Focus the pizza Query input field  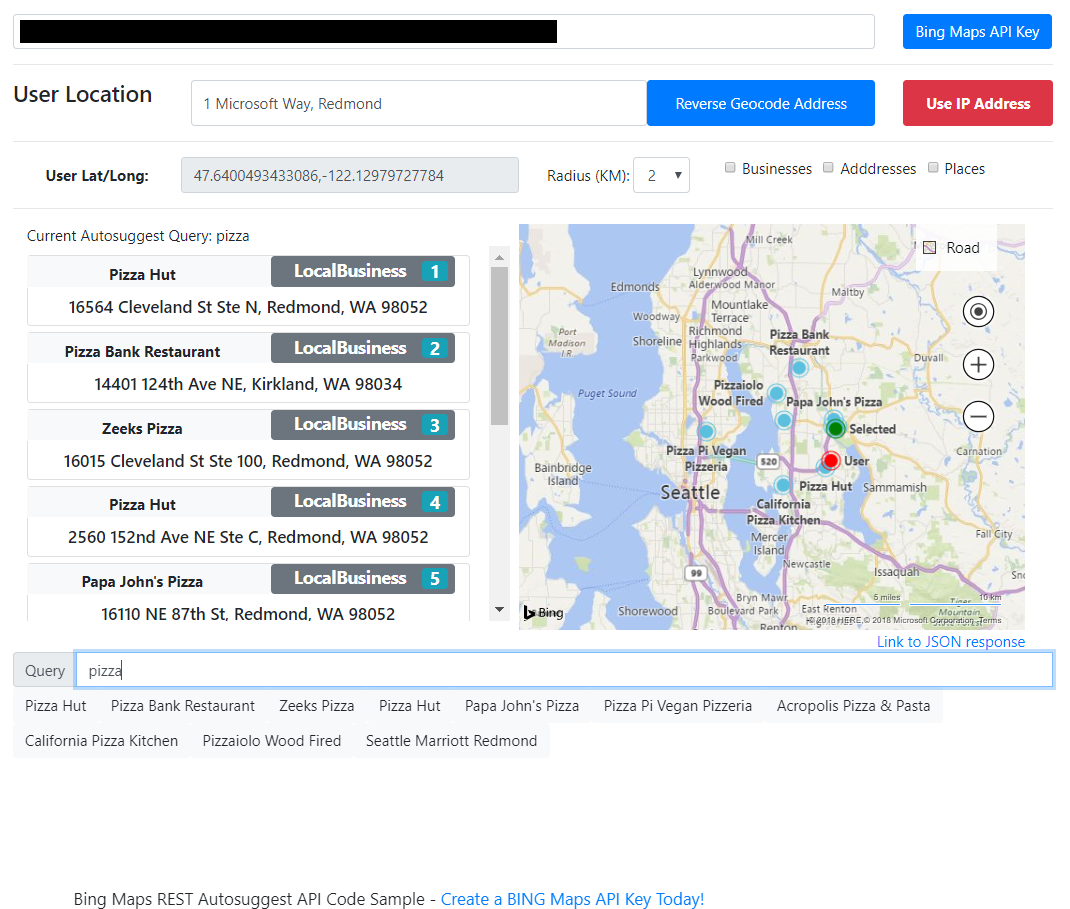(564, 671)
